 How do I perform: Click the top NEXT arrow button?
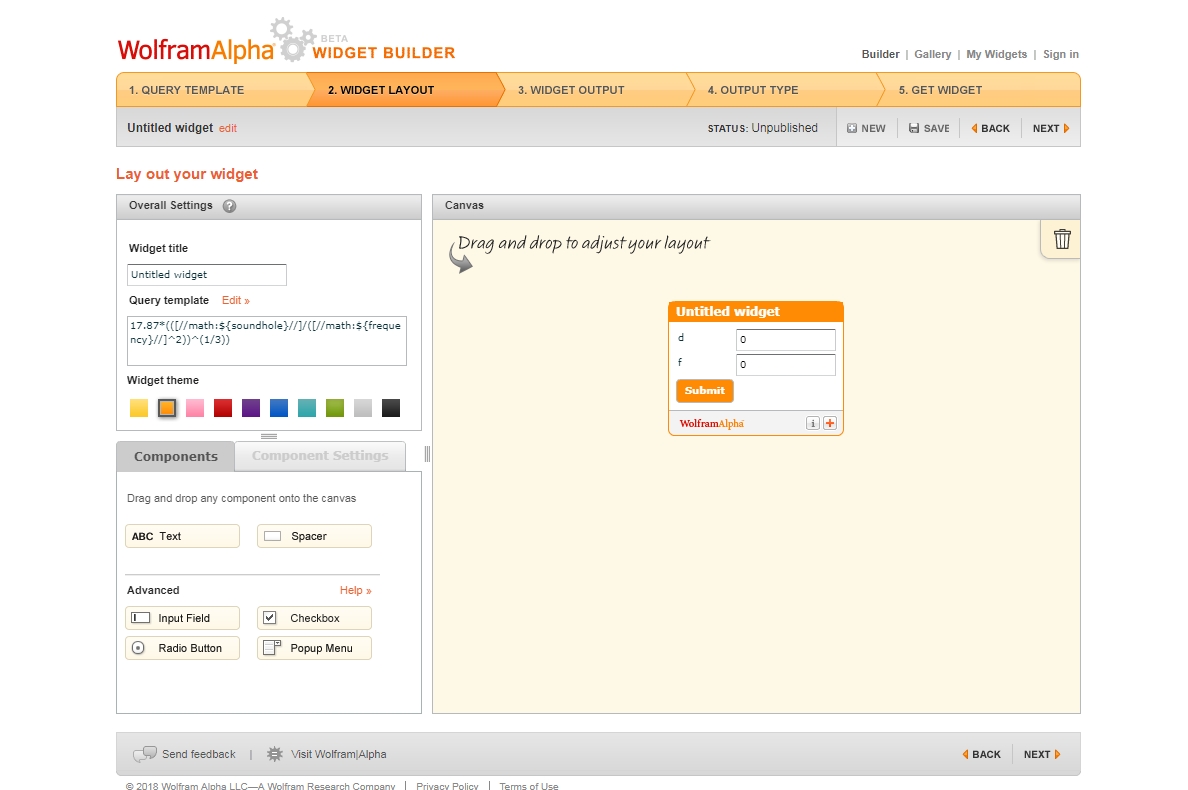click(1051, 128)
